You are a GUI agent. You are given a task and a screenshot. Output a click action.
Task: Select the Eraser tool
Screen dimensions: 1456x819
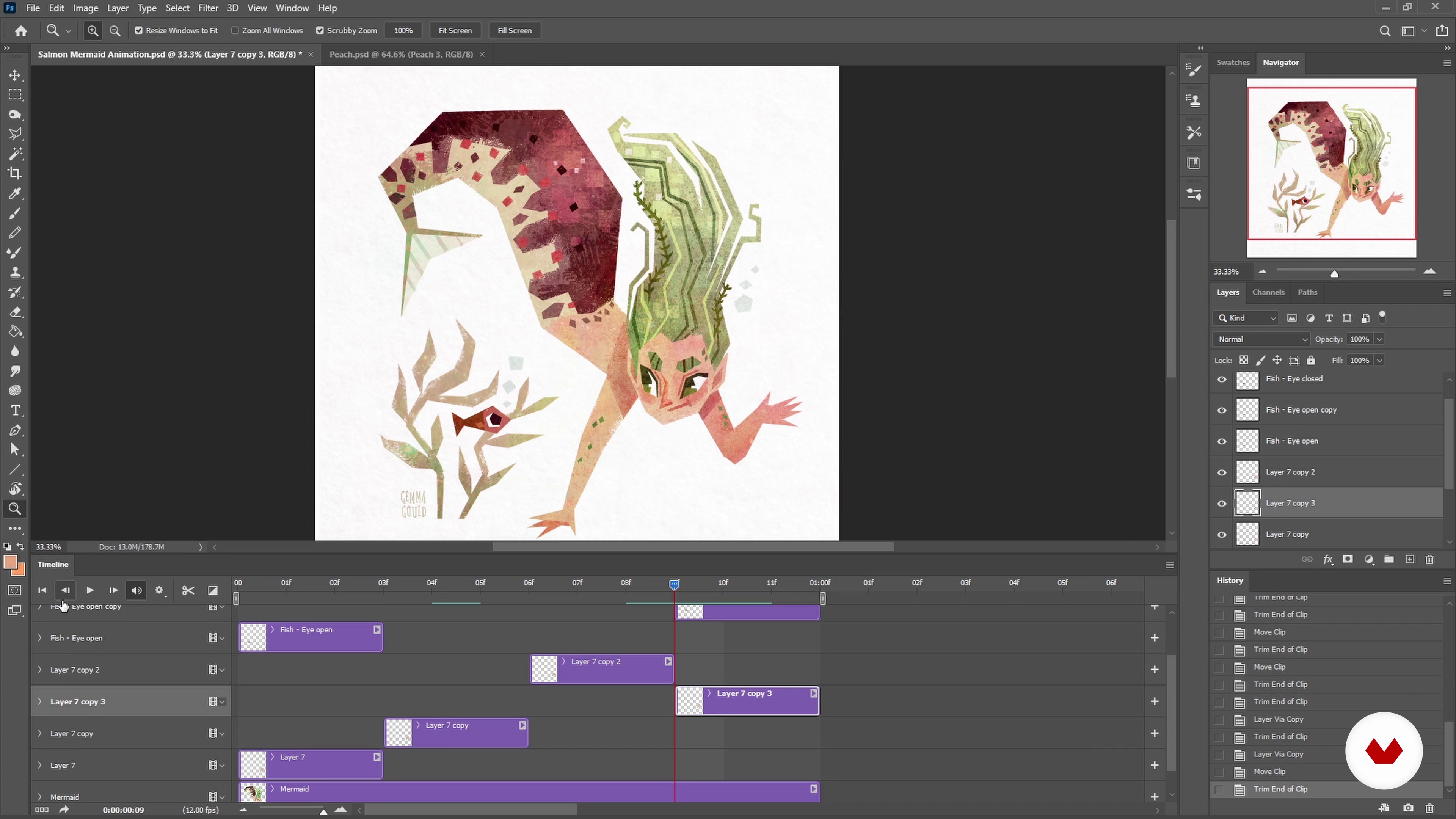pyautogui.click(x=15, y=312)
